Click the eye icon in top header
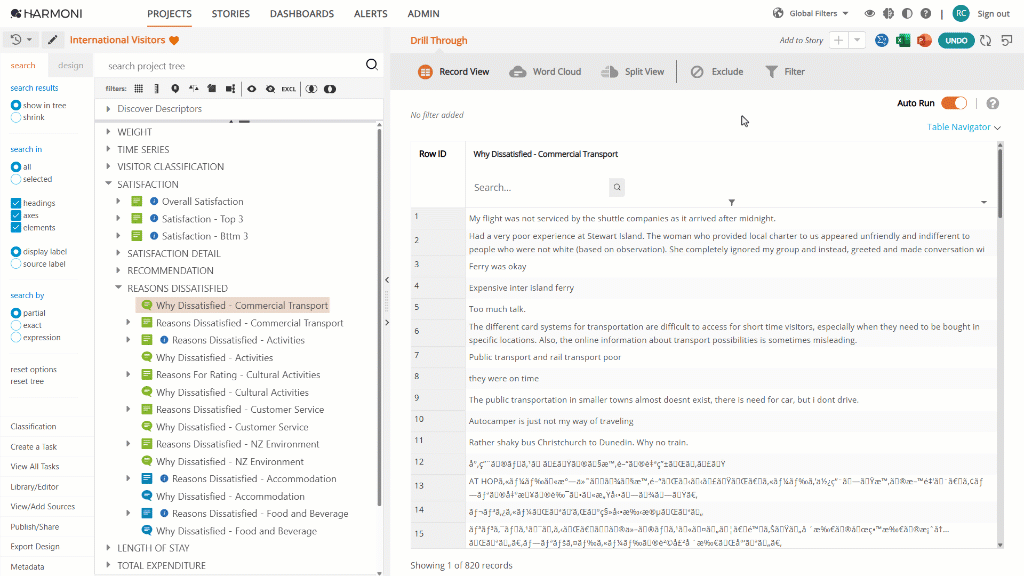 869,13
